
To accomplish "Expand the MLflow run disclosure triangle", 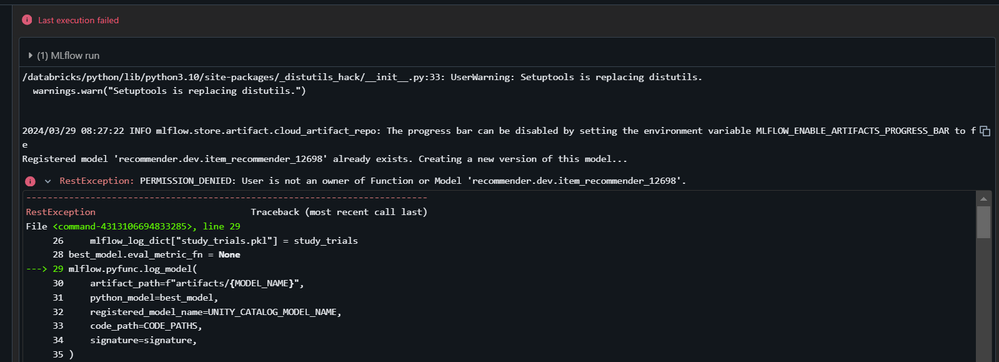I will (x=31, y=55).
